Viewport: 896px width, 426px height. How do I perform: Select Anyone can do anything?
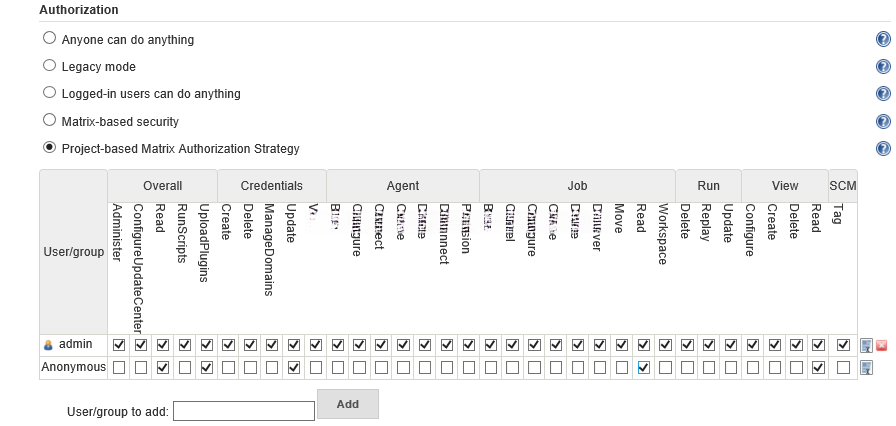(x=50, y=39)
